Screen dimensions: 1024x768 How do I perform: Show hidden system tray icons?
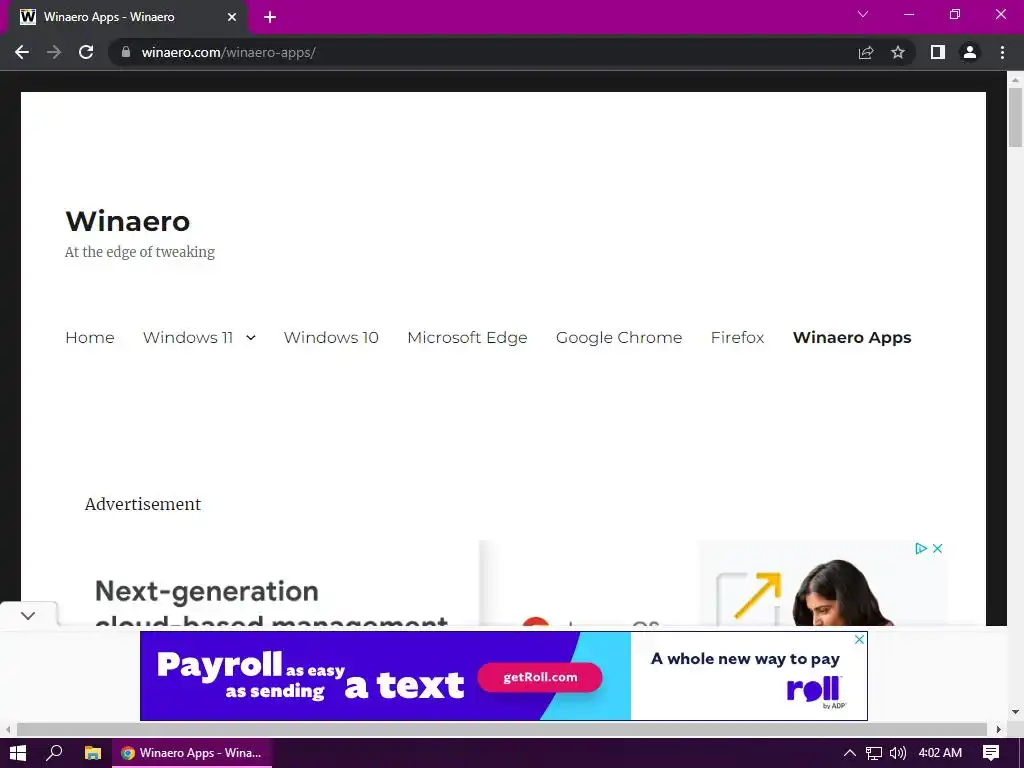850,753
